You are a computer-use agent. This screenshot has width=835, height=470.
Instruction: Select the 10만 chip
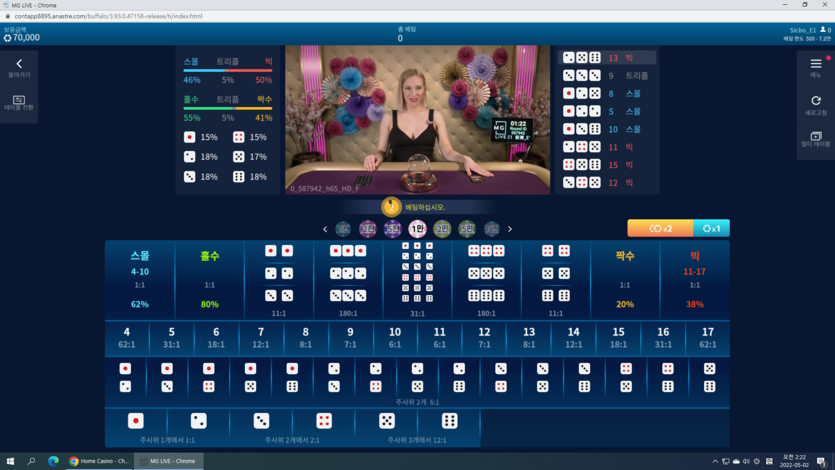click(x=492, y=229)
